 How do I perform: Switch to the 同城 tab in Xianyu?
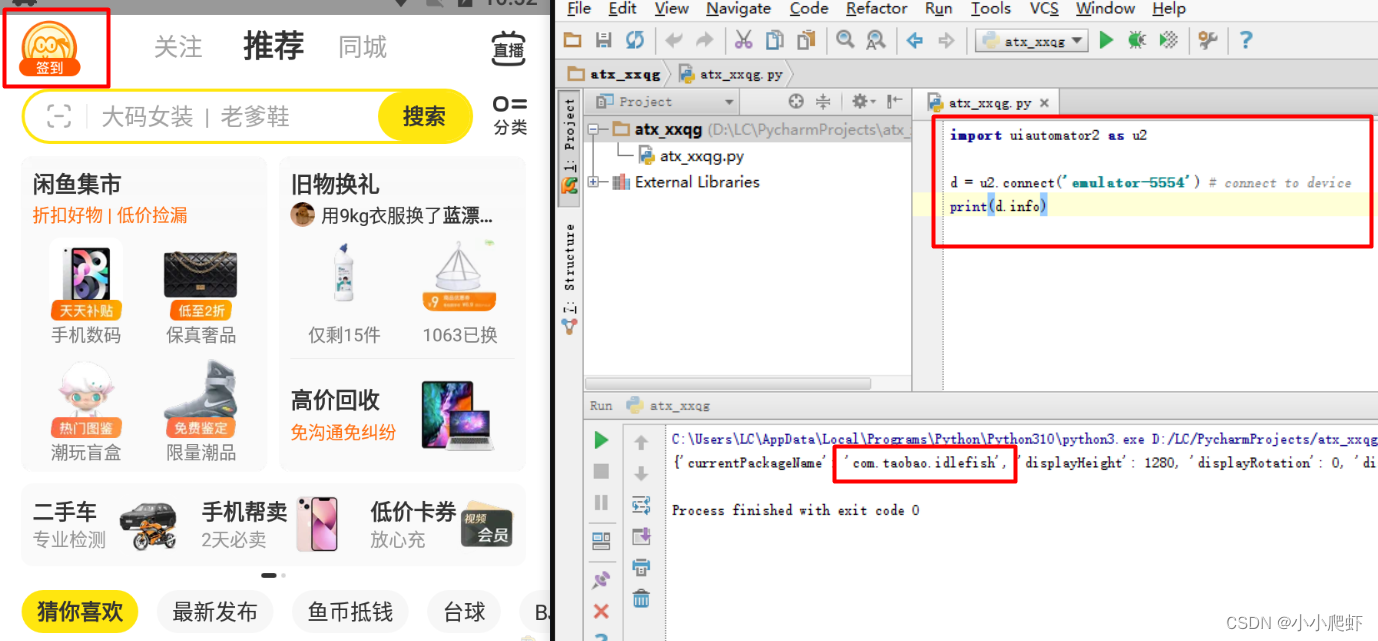tap(362, 47)
